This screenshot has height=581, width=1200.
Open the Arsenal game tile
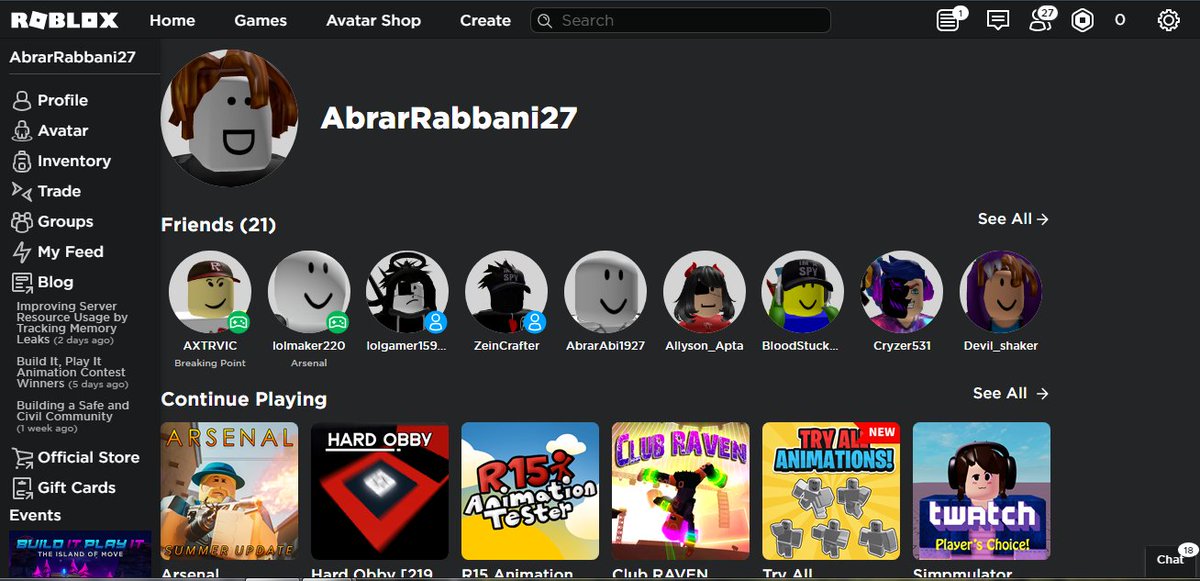229,491
